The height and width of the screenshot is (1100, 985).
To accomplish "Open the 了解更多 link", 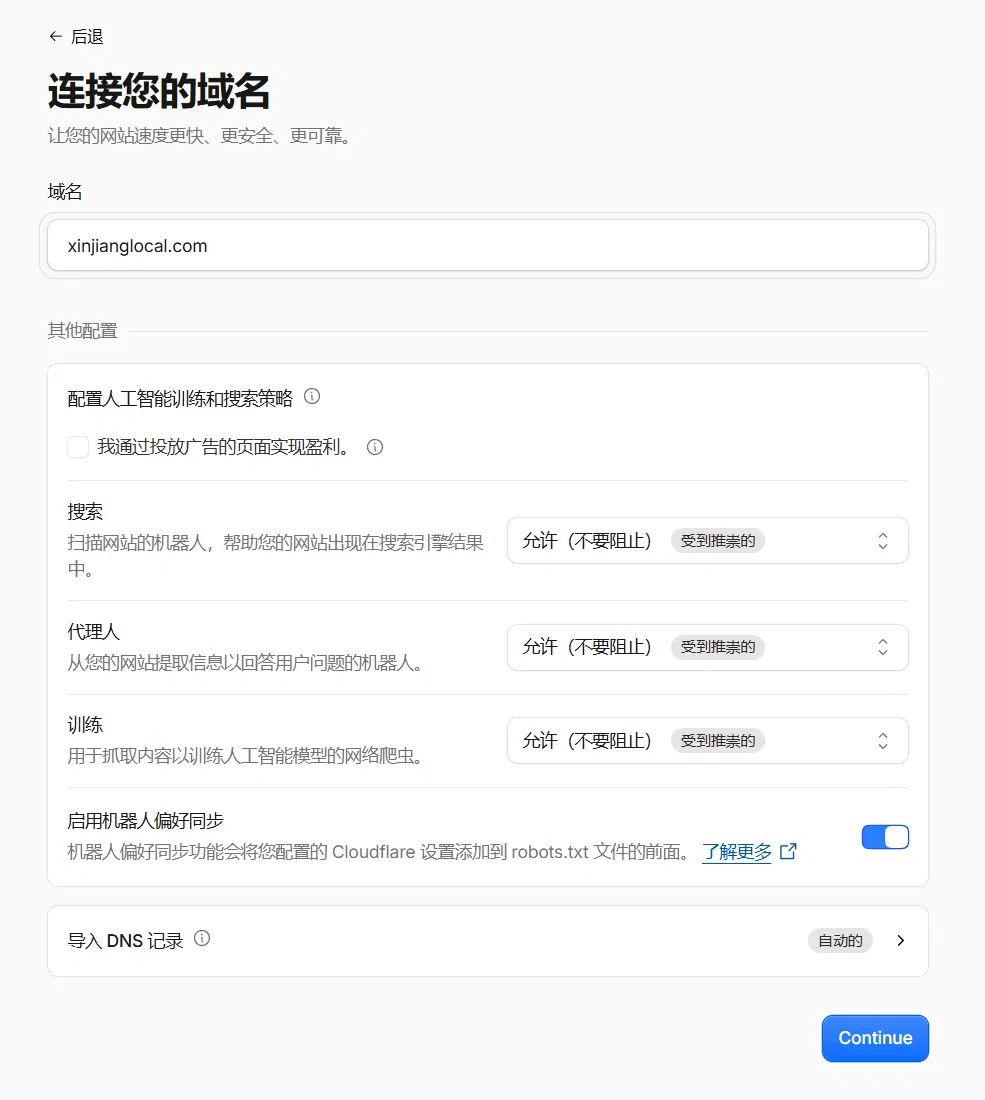I will (x=737, y=852).
